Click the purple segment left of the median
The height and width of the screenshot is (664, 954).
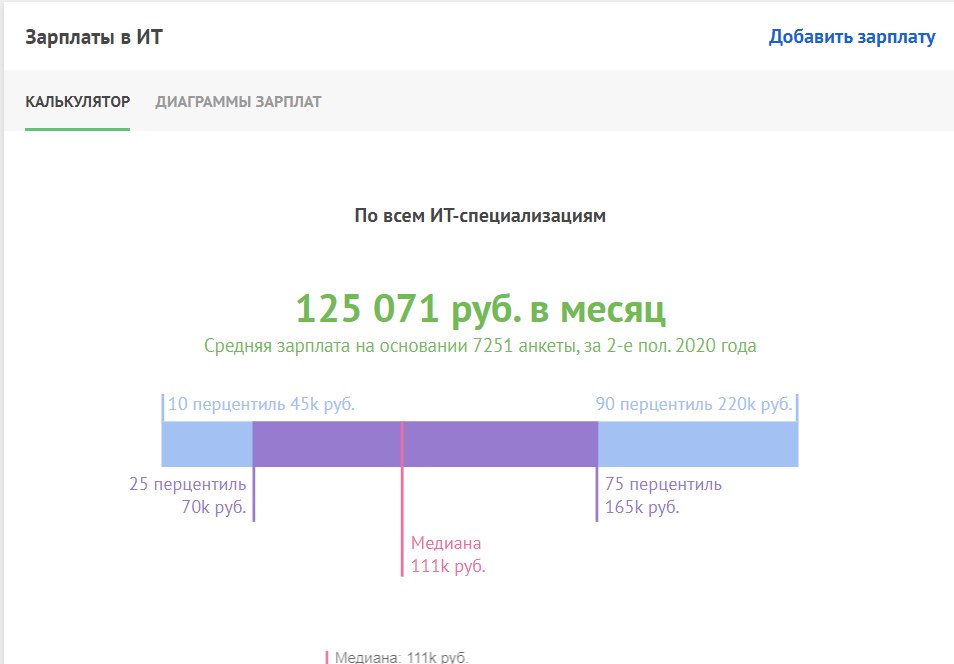pyautogui.click(x=327, y=444)
